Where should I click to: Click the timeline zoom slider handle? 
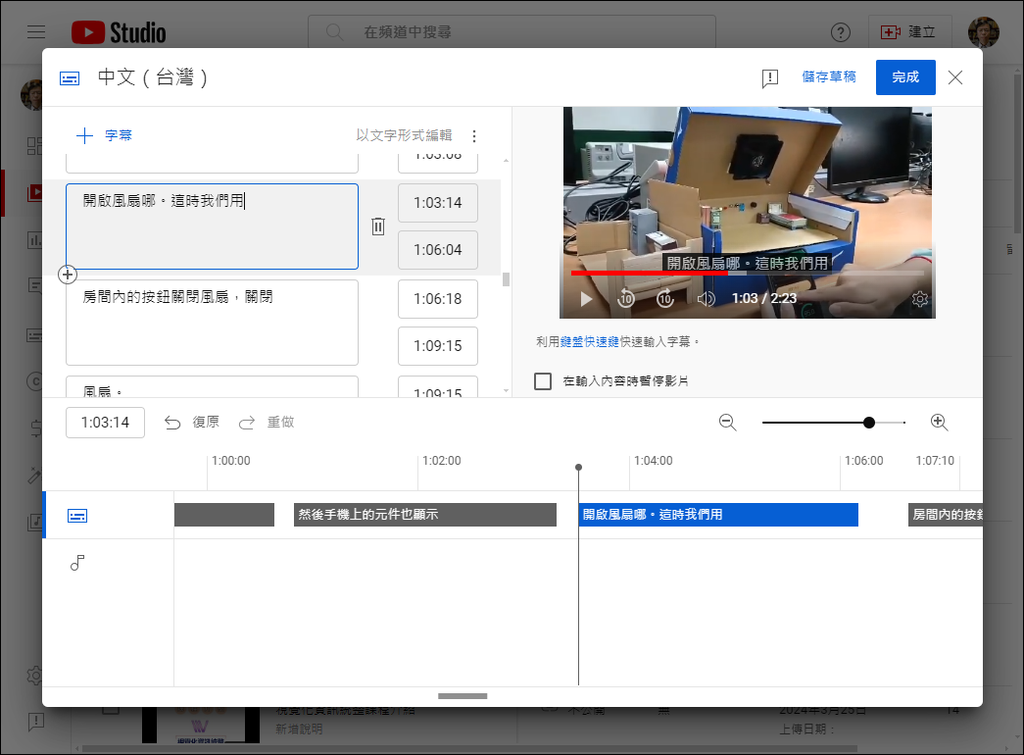[869, 423]
